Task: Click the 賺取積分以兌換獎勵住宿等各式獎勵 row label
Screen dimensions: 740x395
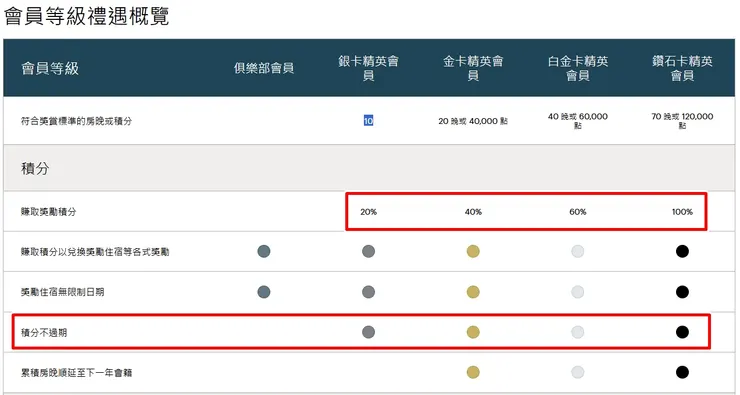Action: click(95, 252)
